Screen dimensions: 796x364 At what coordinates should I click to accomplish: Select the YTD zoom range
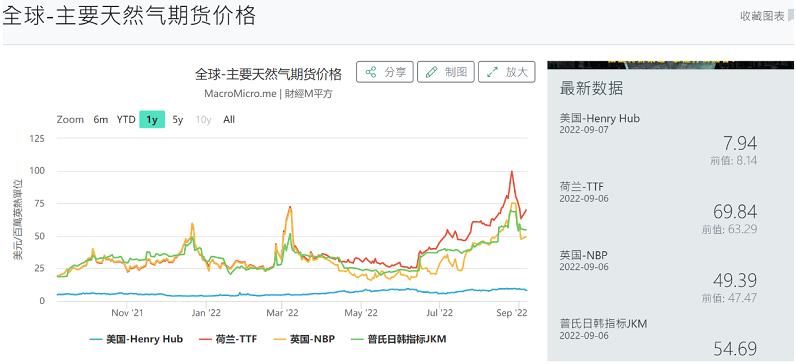click(126, 120)
